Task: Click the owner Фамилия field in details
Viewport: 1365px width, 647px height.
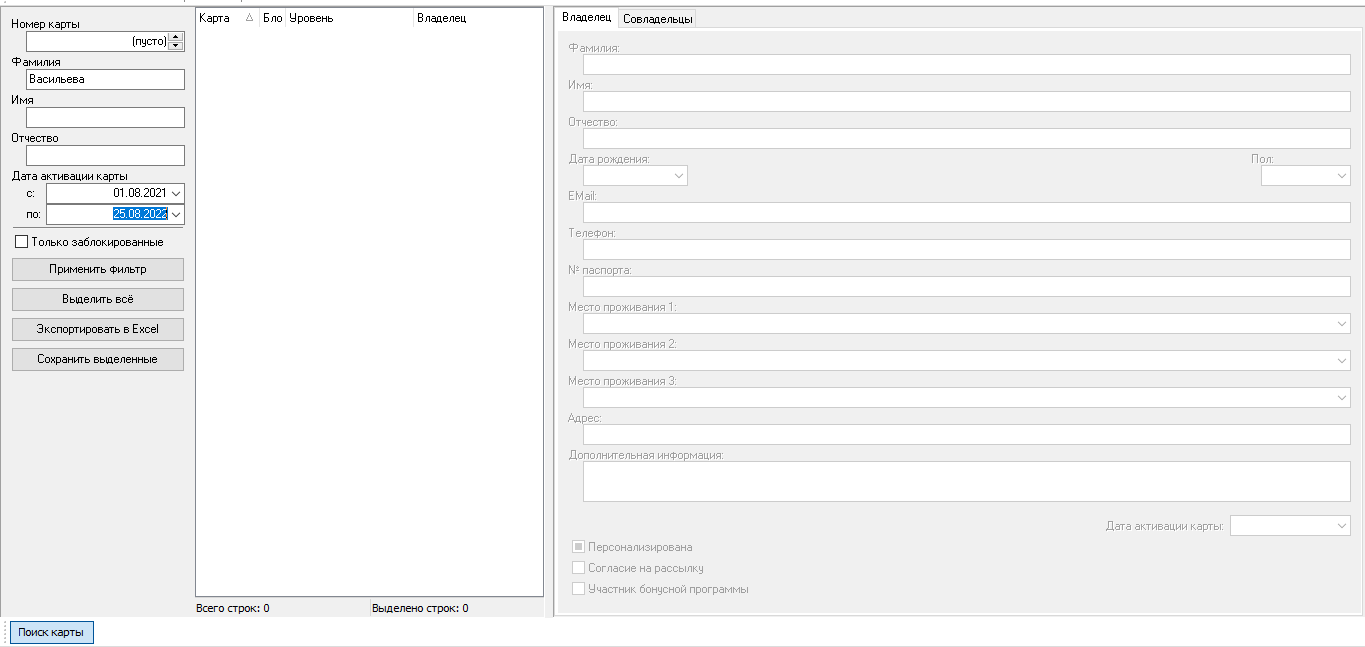Action: [966, 64]
